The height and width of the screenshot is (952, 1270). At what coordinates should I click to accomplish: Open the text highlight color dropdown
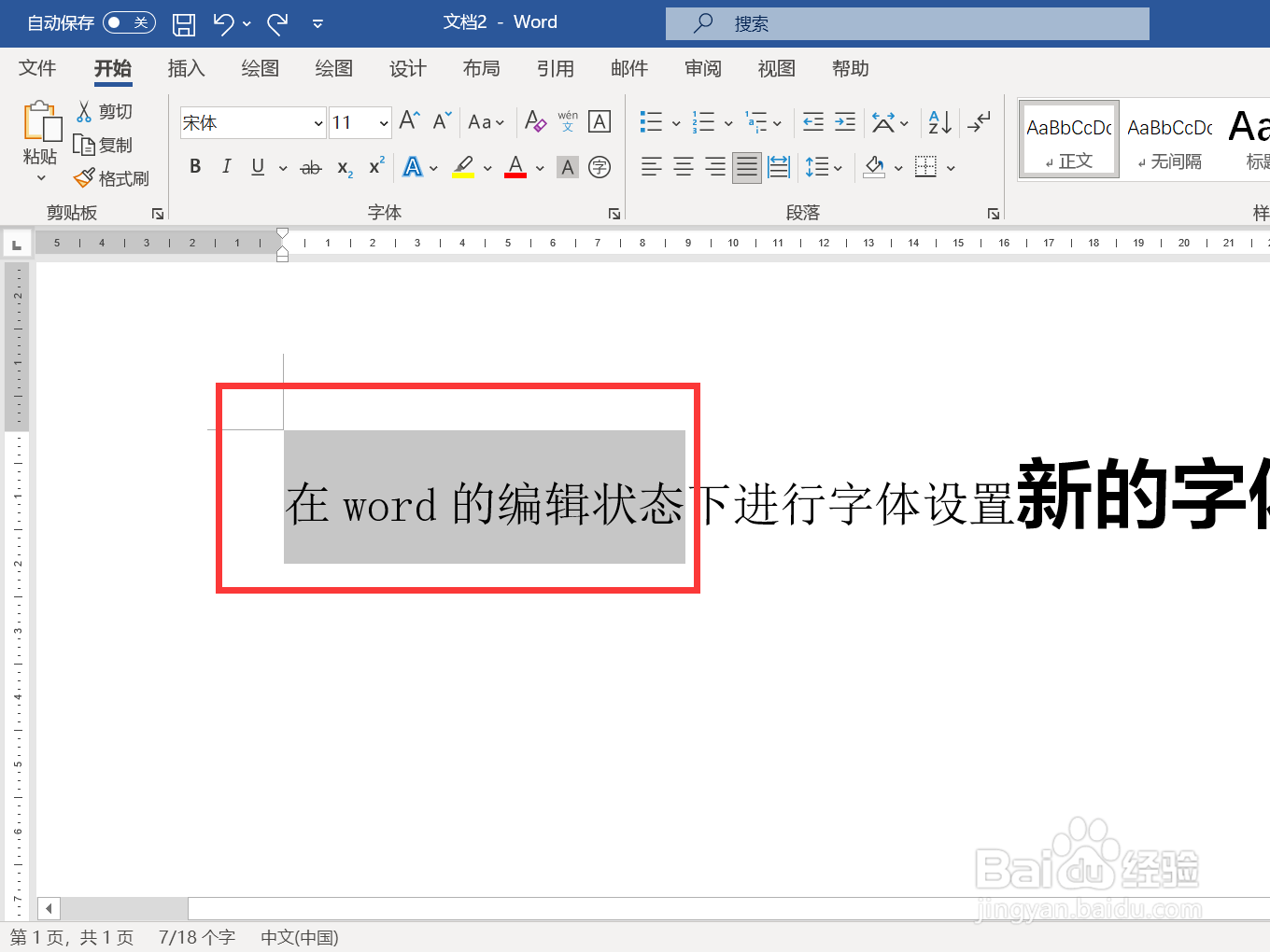487,168
